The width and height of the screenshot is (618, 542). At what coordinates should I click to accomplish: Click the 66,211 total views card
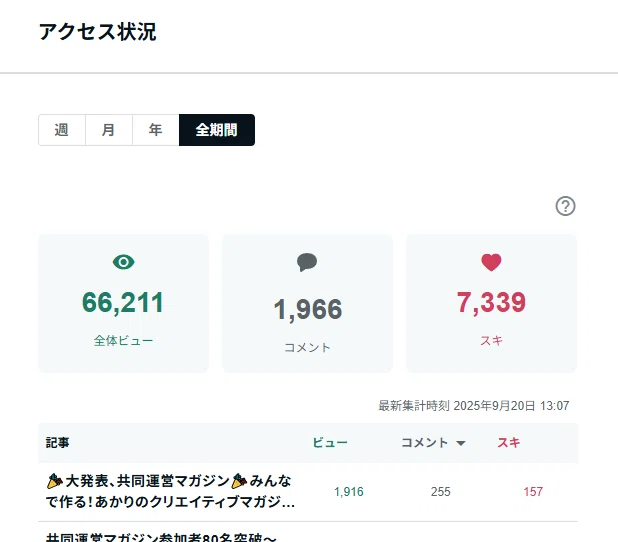pos(123,303)
